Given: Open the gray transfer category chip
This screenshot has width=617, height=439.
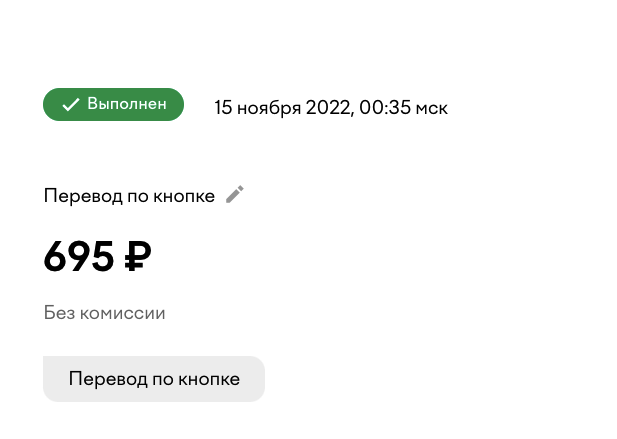Looking at the screenshot, I should (x=154, y=379).
